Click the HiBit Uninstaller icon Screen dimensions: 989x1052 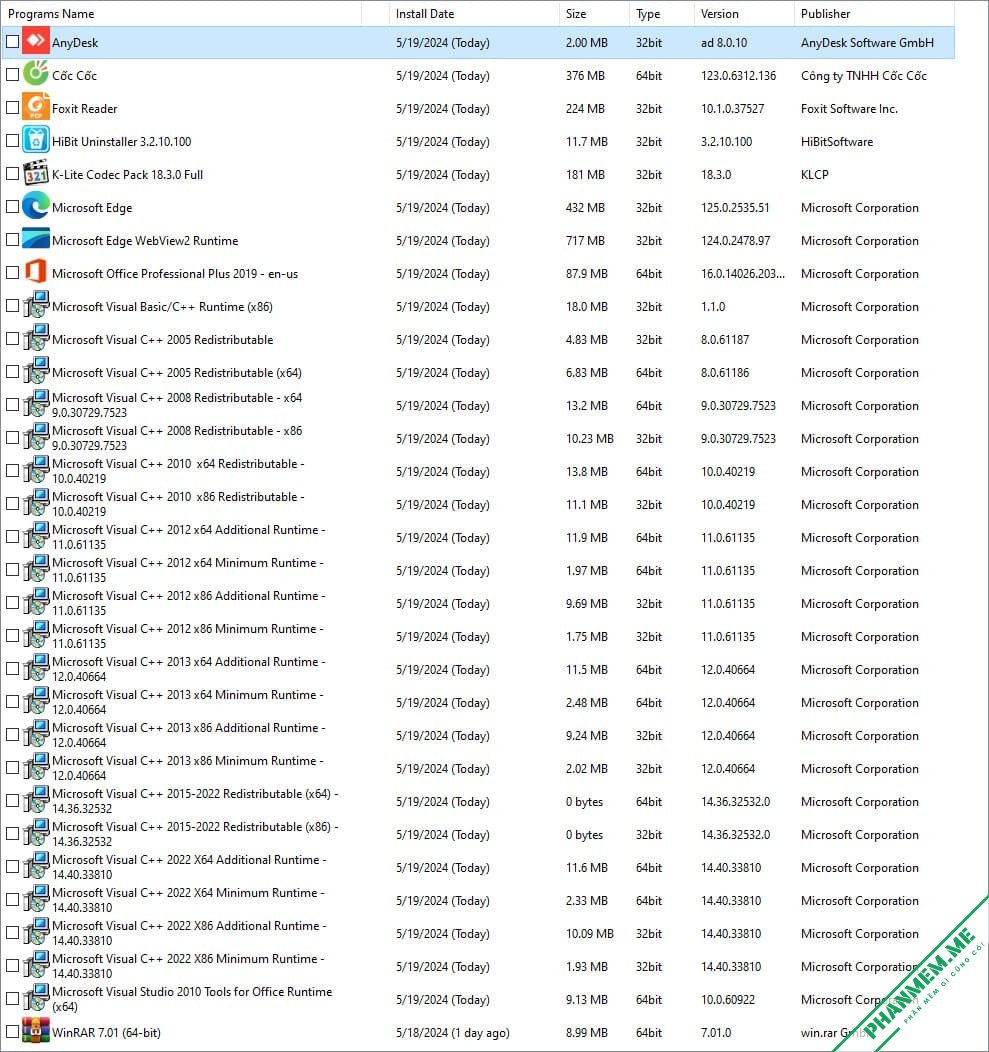(x=36, y=140)
